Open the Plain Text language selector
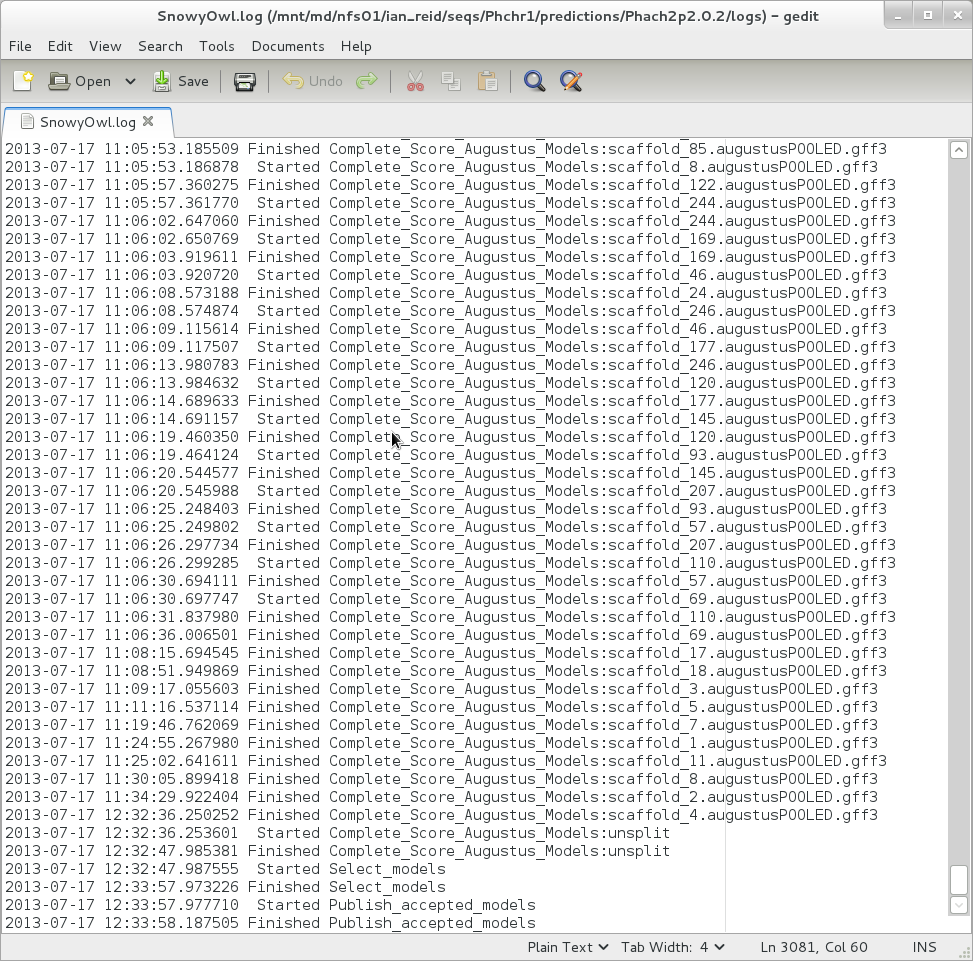973x961 pixels. (568, 946)
